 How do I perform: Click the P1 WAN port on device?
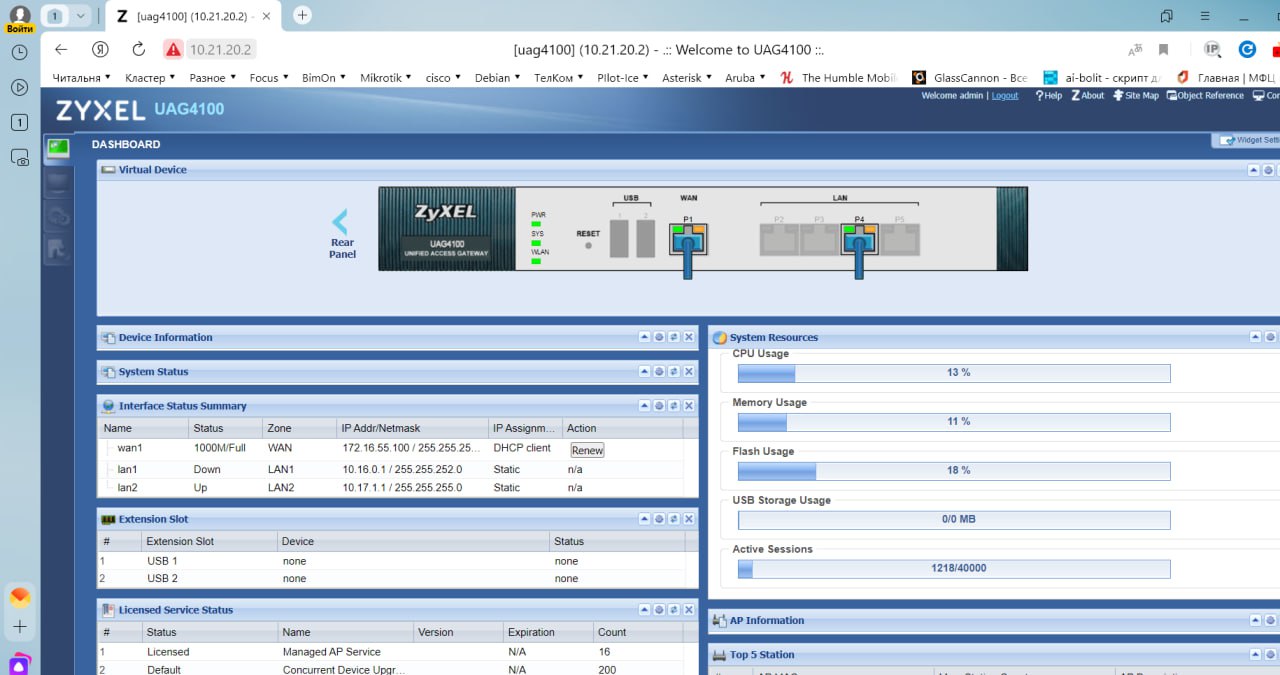(688, 239)
